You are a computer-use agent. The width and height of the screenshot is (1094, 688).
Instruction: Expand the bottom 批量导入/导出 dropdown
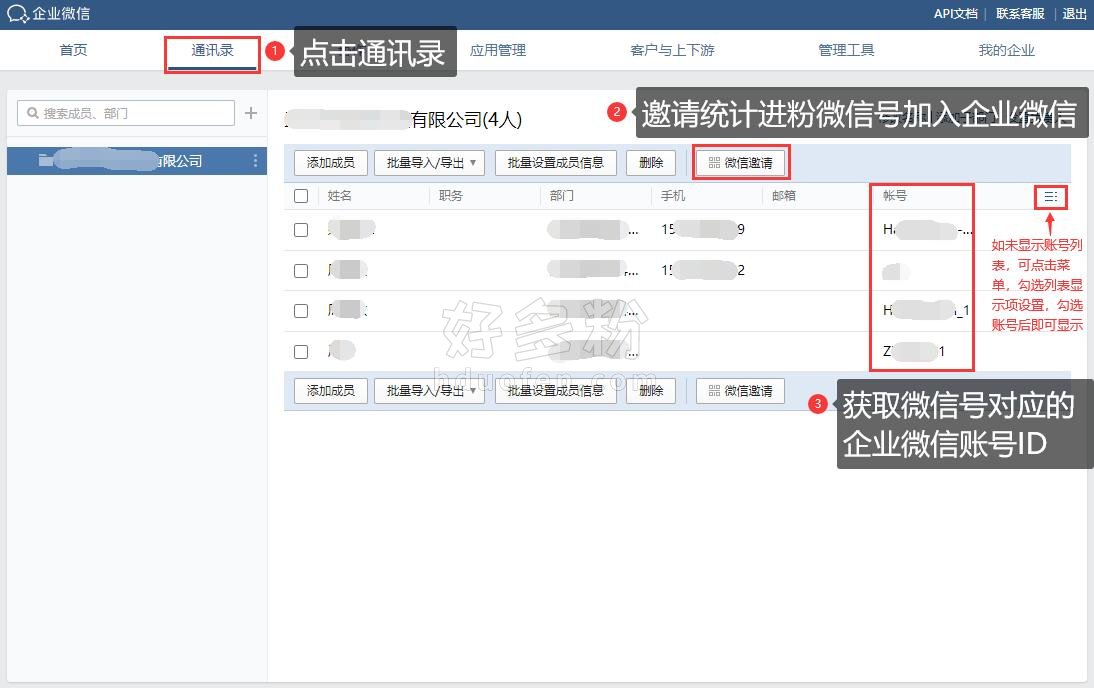430,391
